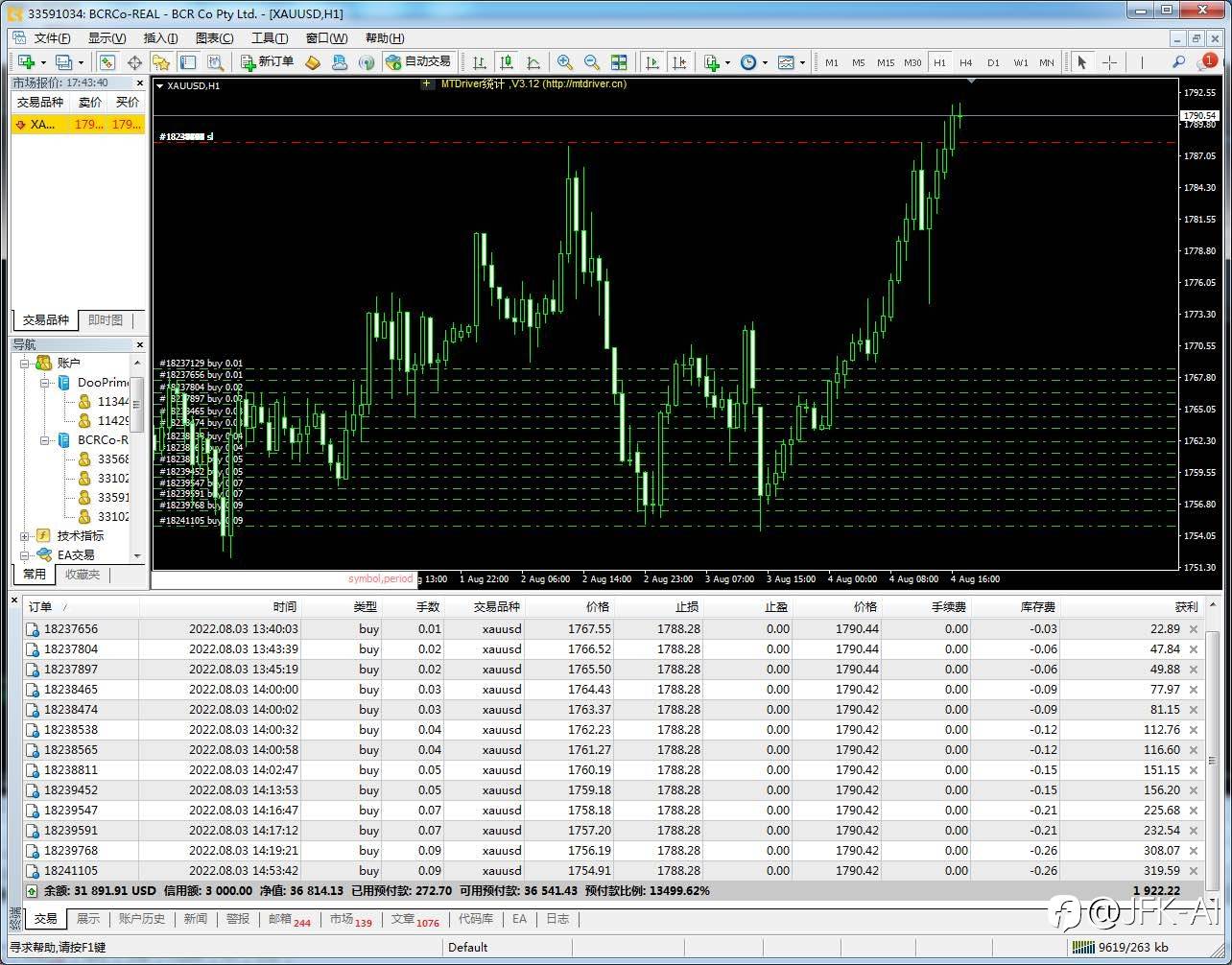Close order 18237656 using its X

coord(1194,629)
